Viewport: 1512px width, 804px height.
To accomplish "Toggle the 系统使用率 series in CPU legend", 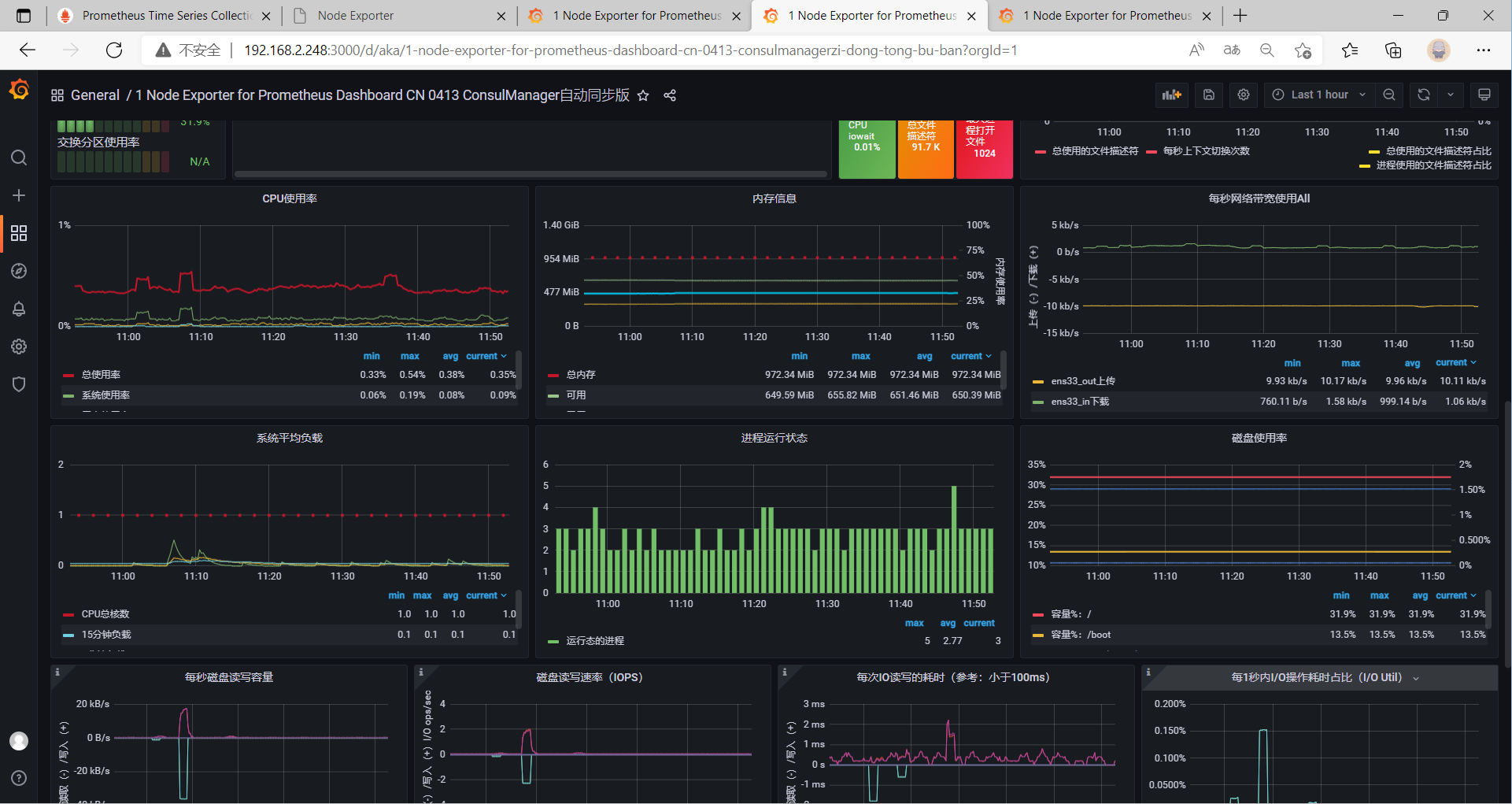I will click(105, 395).
